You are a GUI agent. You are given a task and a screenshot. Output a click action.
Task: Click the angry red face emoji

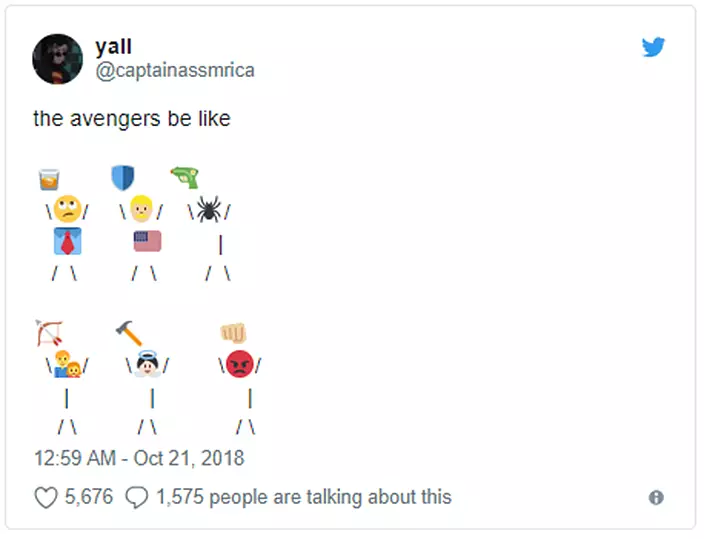(239, 364)
